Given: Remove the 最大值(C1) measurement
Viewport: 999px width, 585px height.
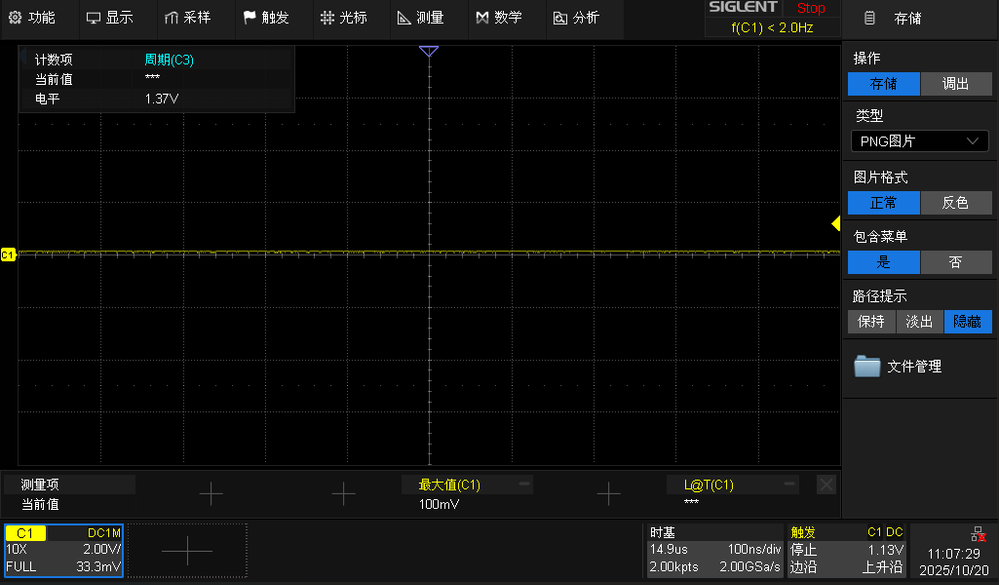Looking at the screenshot, I should pyautogui.click(x=524, y=484).
